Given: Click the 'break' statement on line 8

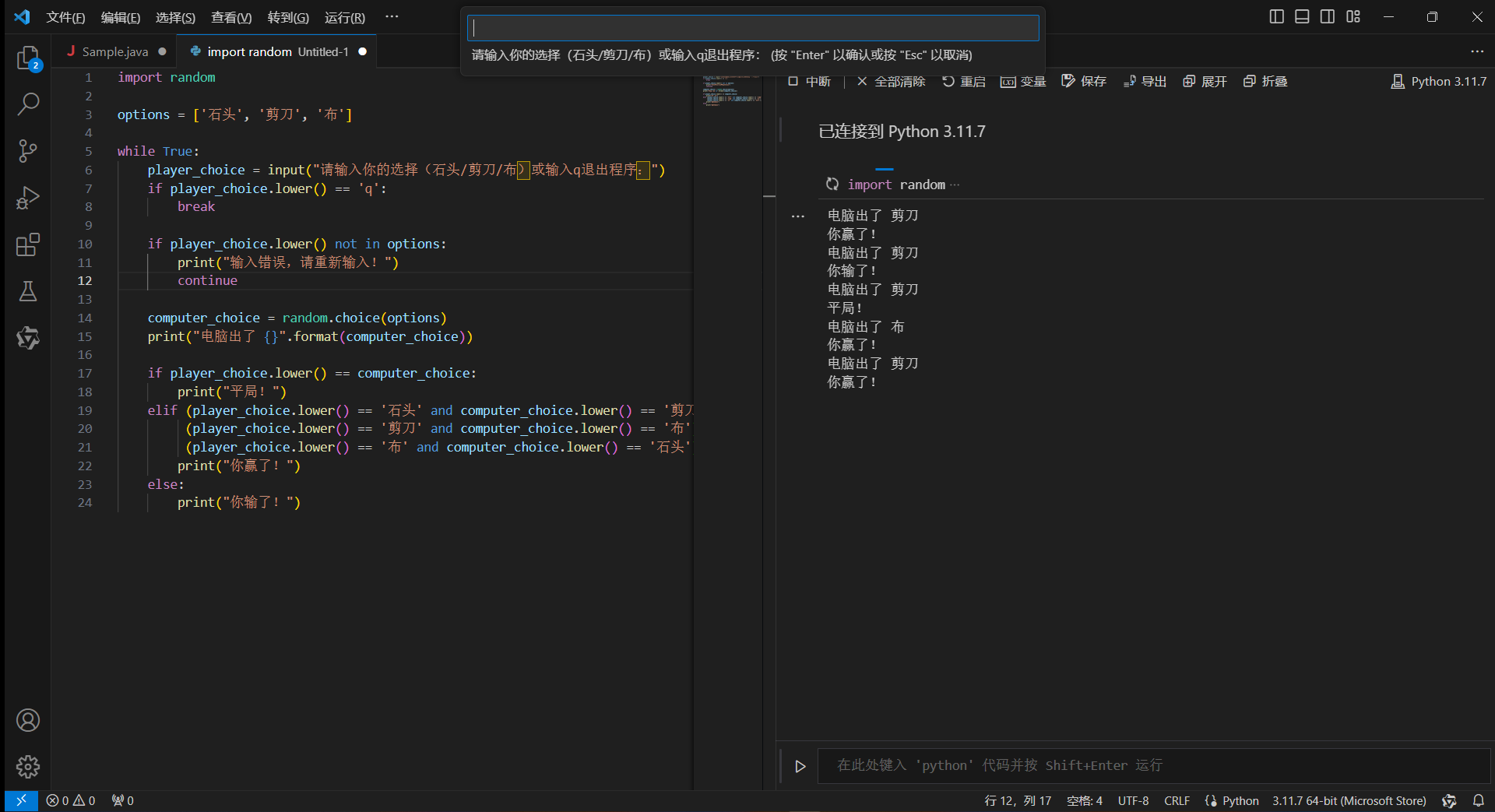Looking at the screenshot, I should (195, 207).
